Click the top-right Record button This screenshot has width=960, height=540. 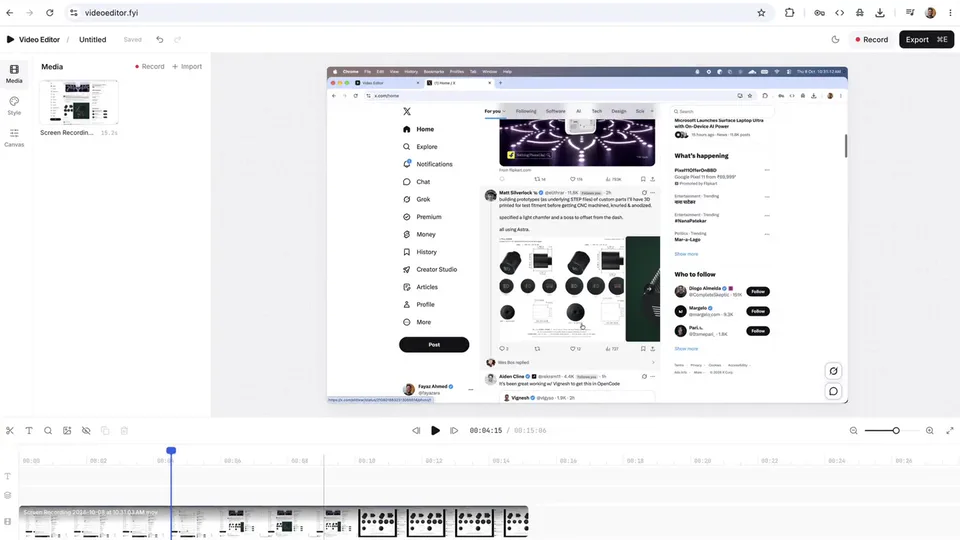pos(871,39)
